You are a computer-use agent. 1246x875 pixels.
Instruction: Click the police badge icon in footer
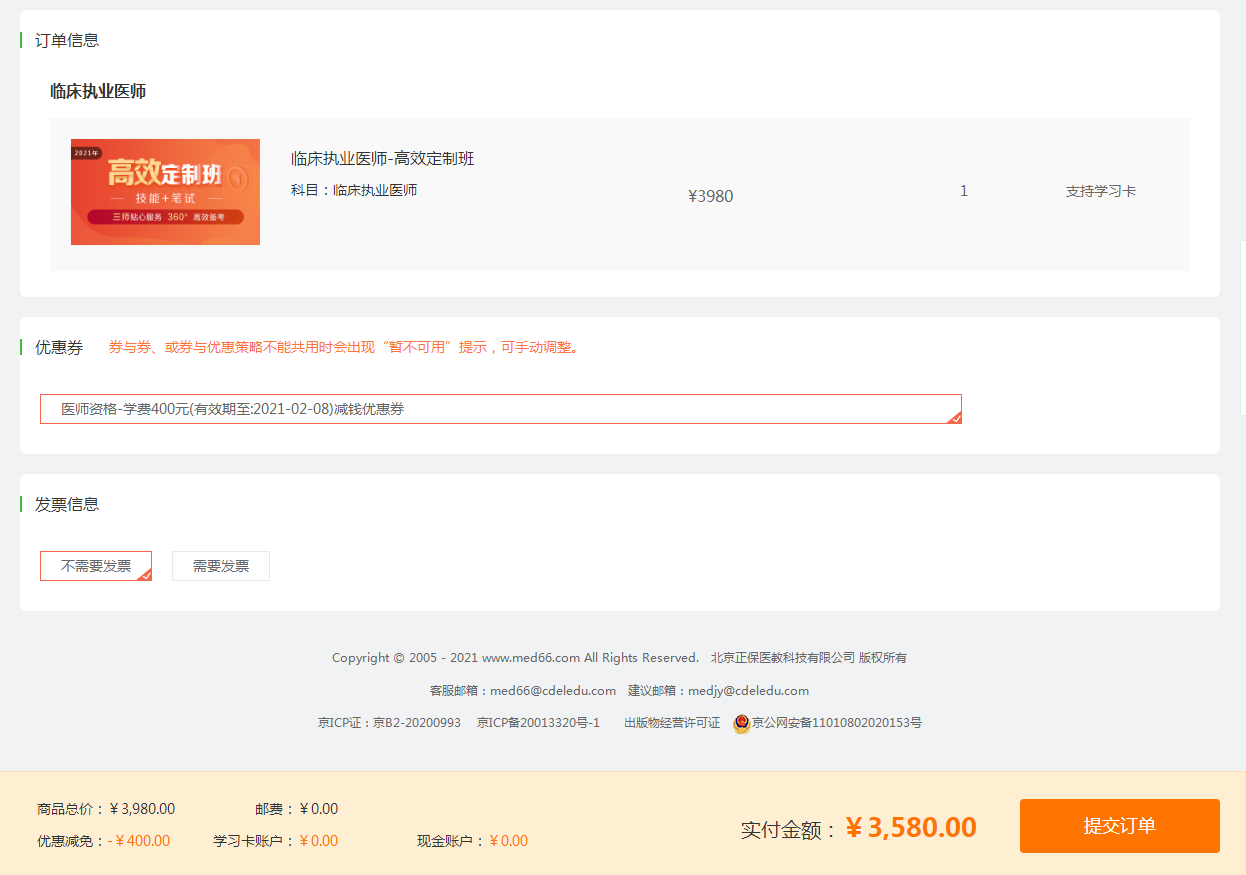[x=741, y=723]
